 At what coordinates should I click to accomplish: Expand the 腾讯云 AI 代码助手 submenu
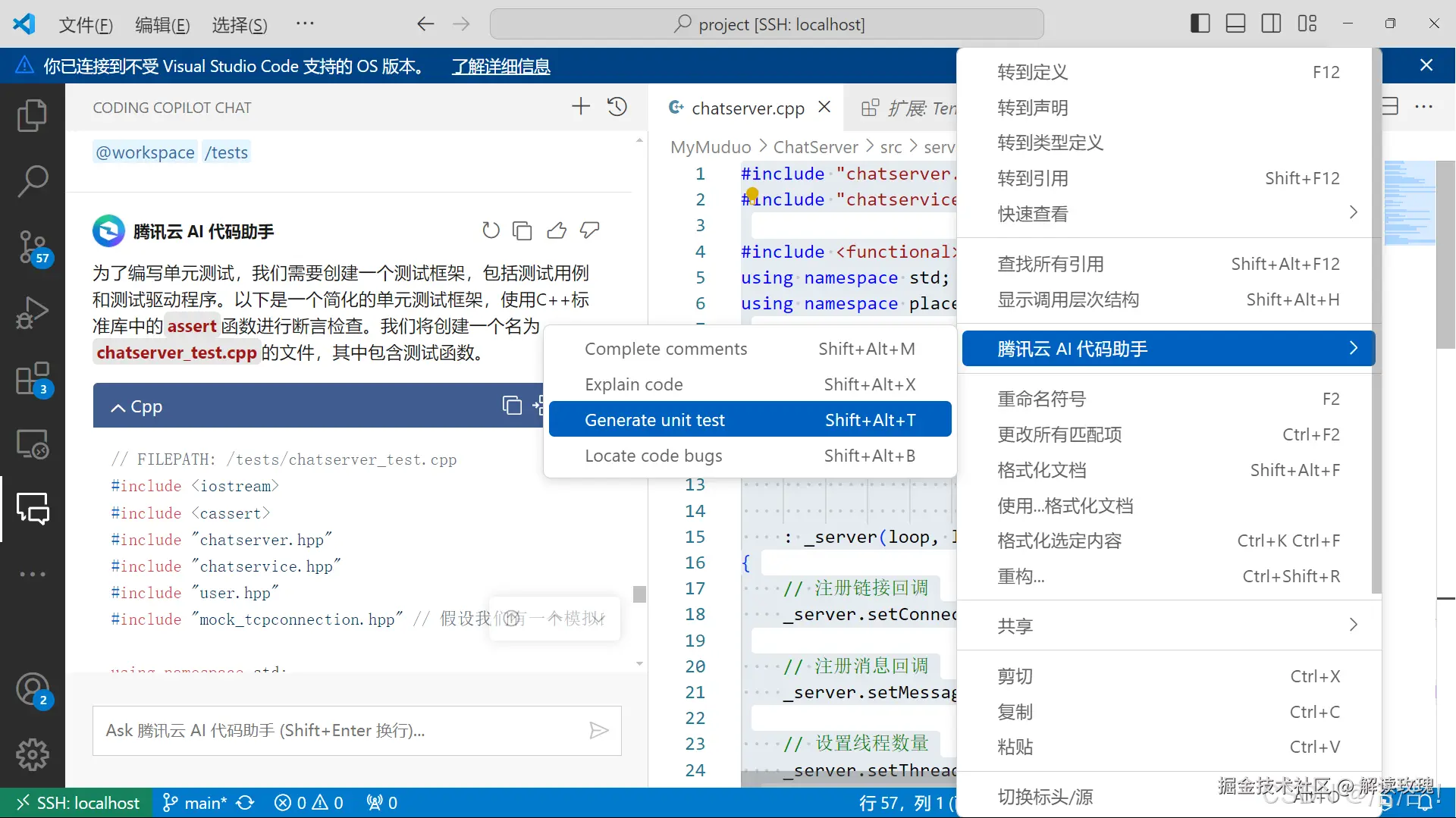(x=1169, y=349)
